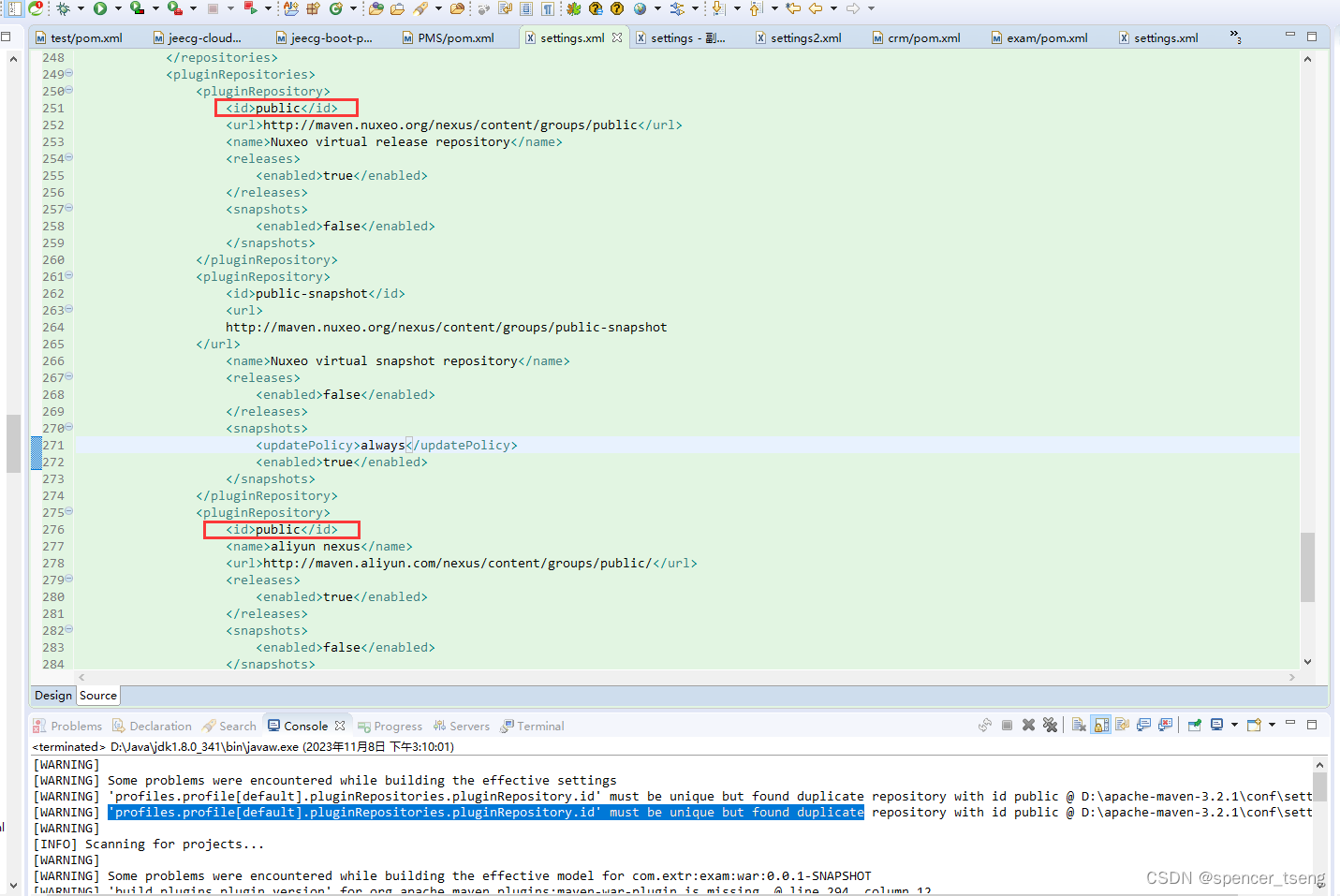Viewport: 1340px width, 896px height.
Task: Remove all terminated launches from Console
Action: 1050,725
